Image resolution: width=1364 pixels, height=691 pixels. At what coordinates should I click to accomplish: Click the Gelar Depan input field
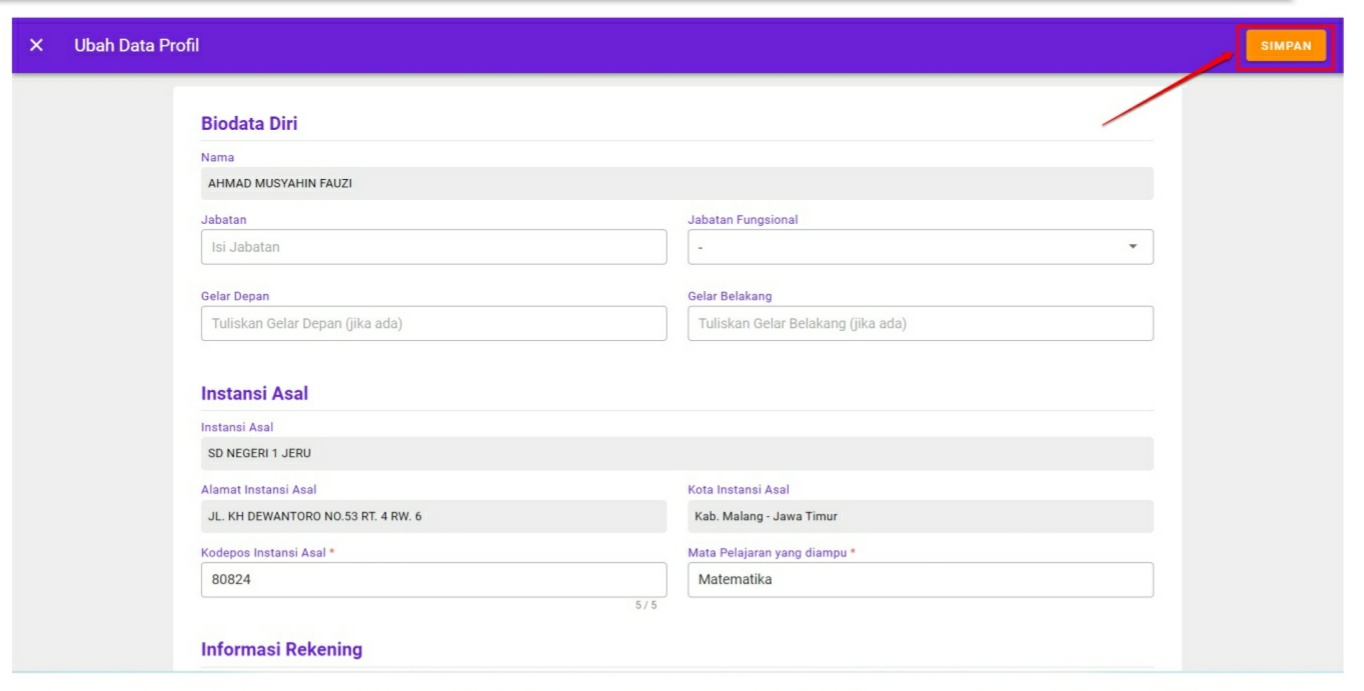tap(433, 323)
